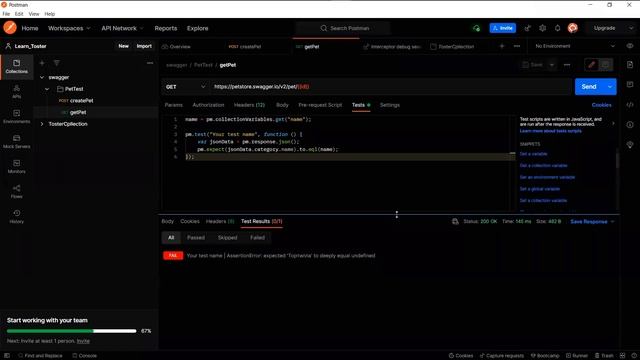Open the tab bar more options menu
This screenshot has height=360, width=640.
pos(517,46)
